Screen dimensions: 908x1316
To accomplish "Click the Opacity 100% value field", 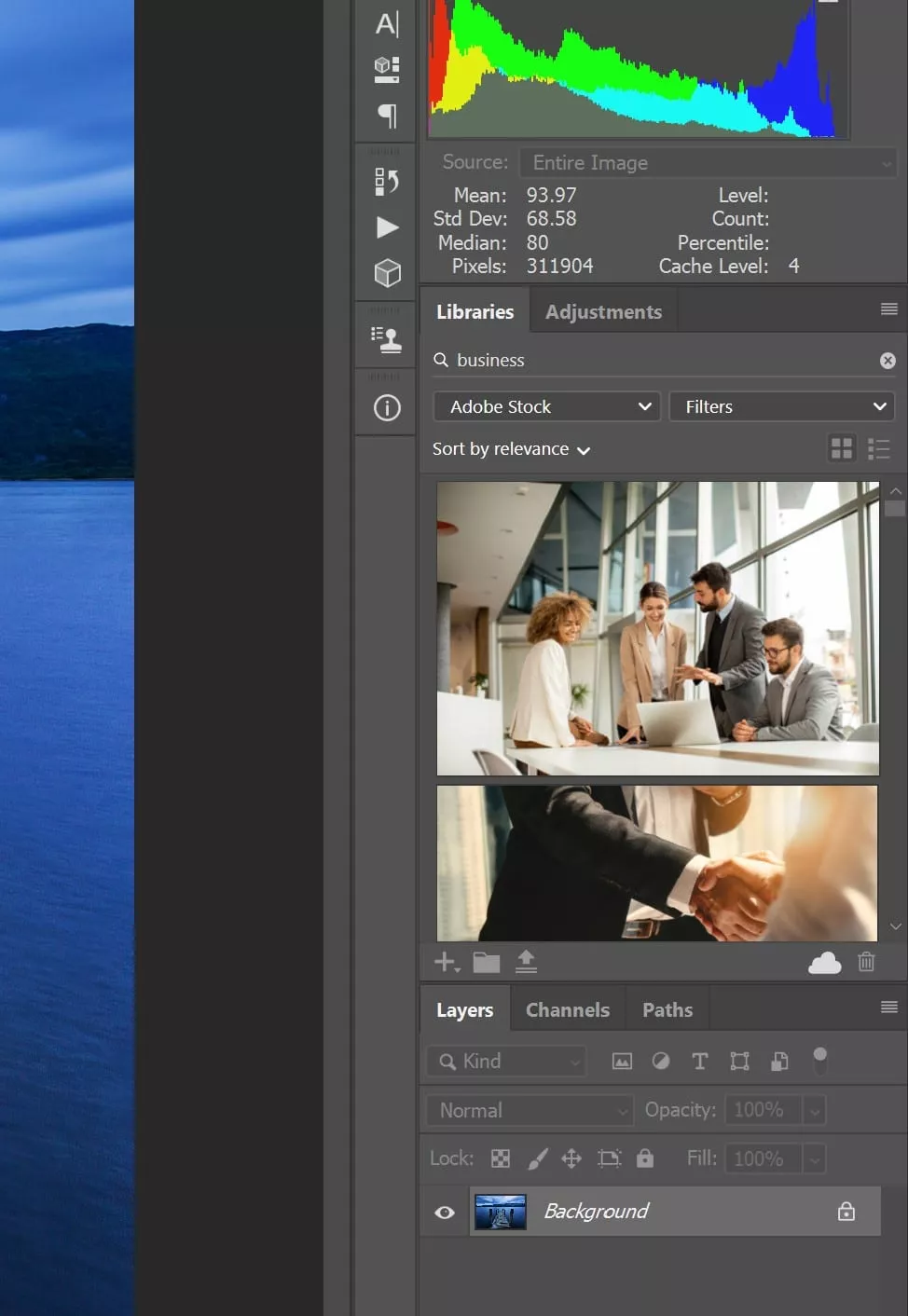I will [x=764, y=1110].
